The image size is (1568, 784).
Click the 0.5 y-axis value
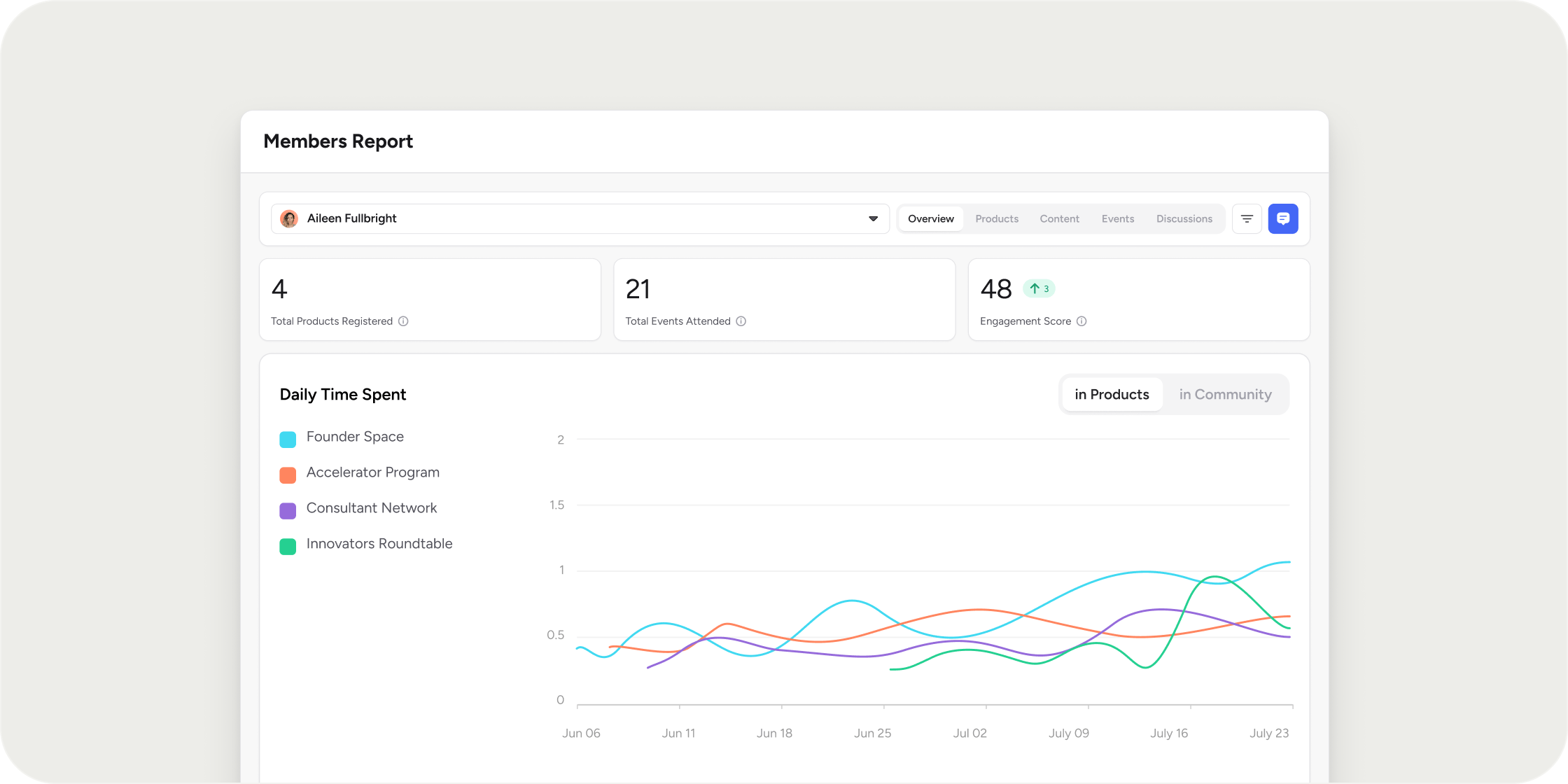pos(556,636)
